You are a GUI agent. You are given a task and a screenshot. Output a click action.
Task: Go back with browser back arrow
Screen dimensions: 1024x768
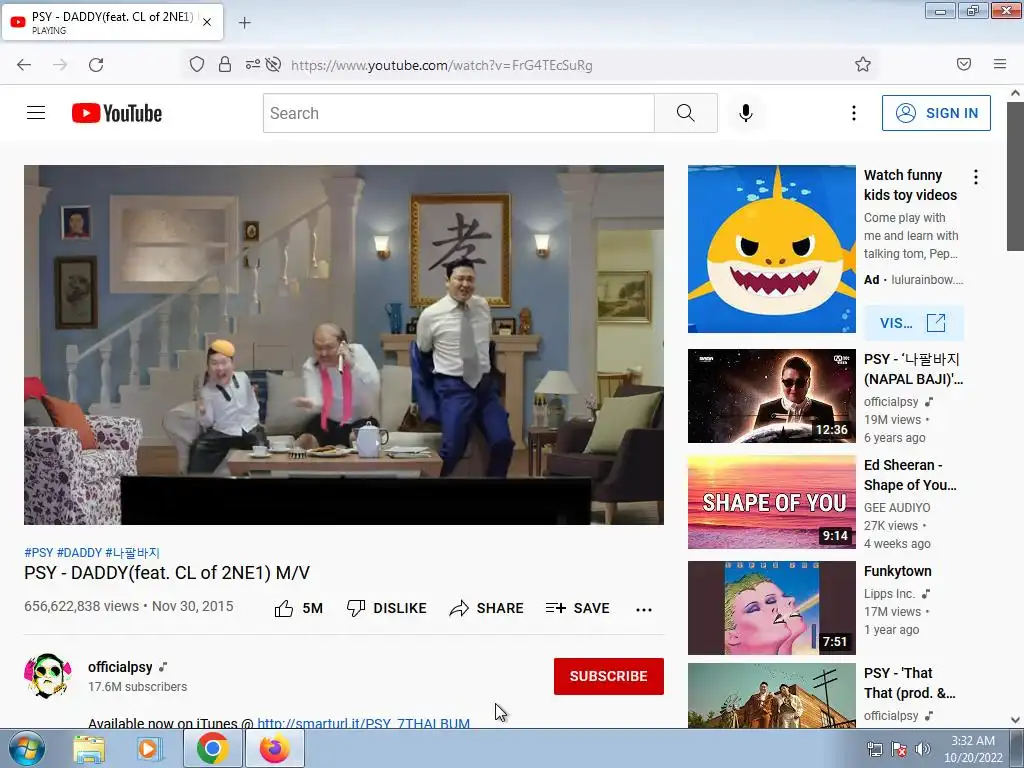(x=24, y=65)
